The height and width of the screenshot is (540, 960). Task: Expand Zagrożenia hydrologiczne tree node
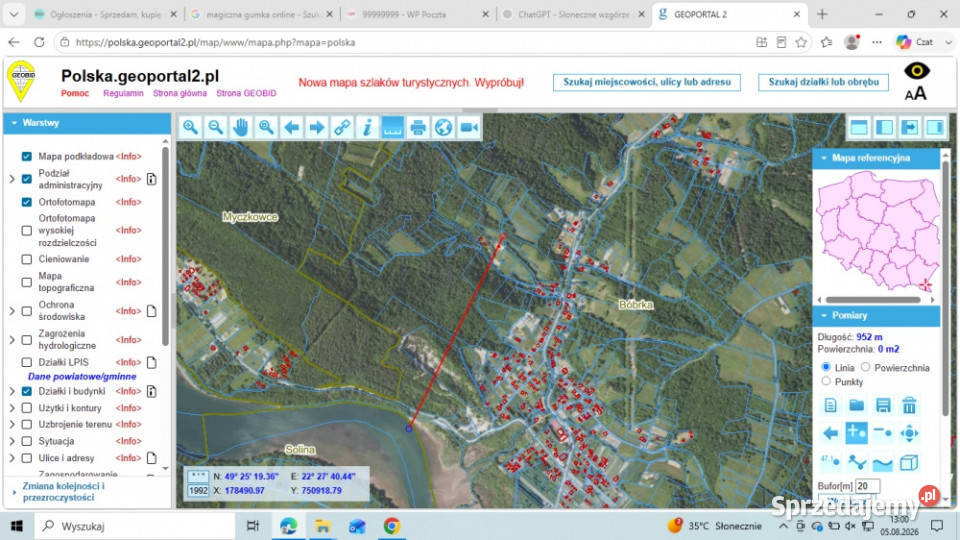pos(12,340)
